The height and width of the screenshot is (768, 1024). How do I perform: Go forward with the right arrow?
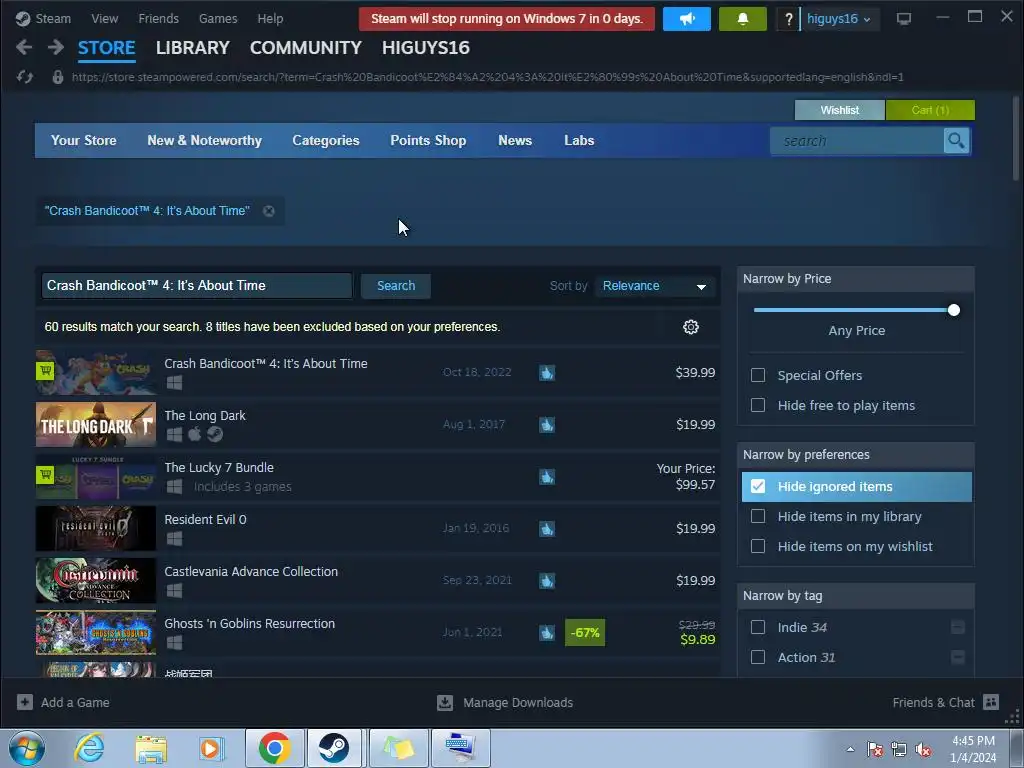[56, 47]
